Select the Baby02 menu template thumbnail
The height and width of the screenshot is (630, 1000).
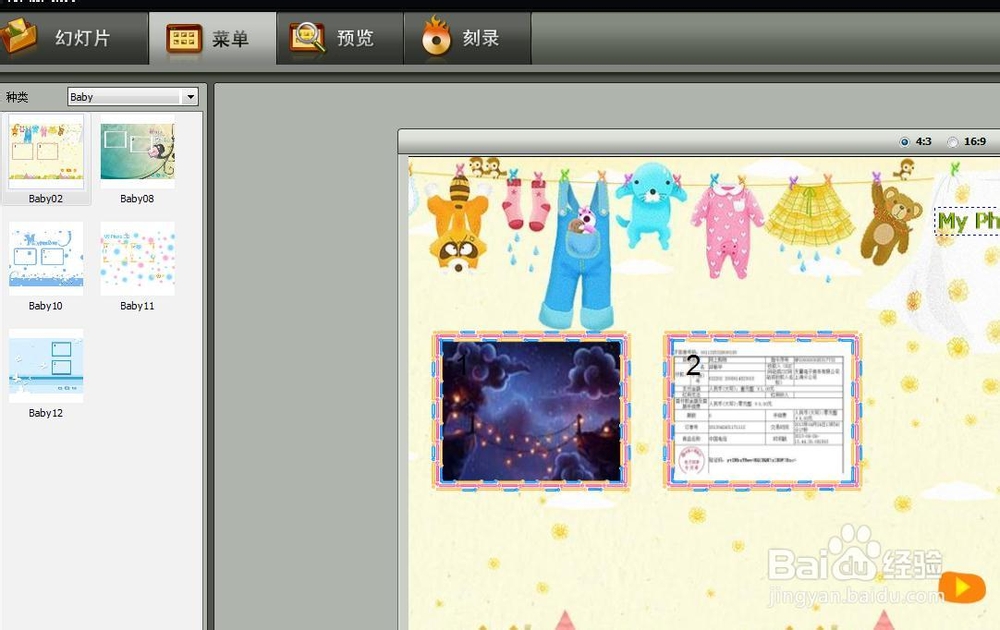click(x=46, y=152)
